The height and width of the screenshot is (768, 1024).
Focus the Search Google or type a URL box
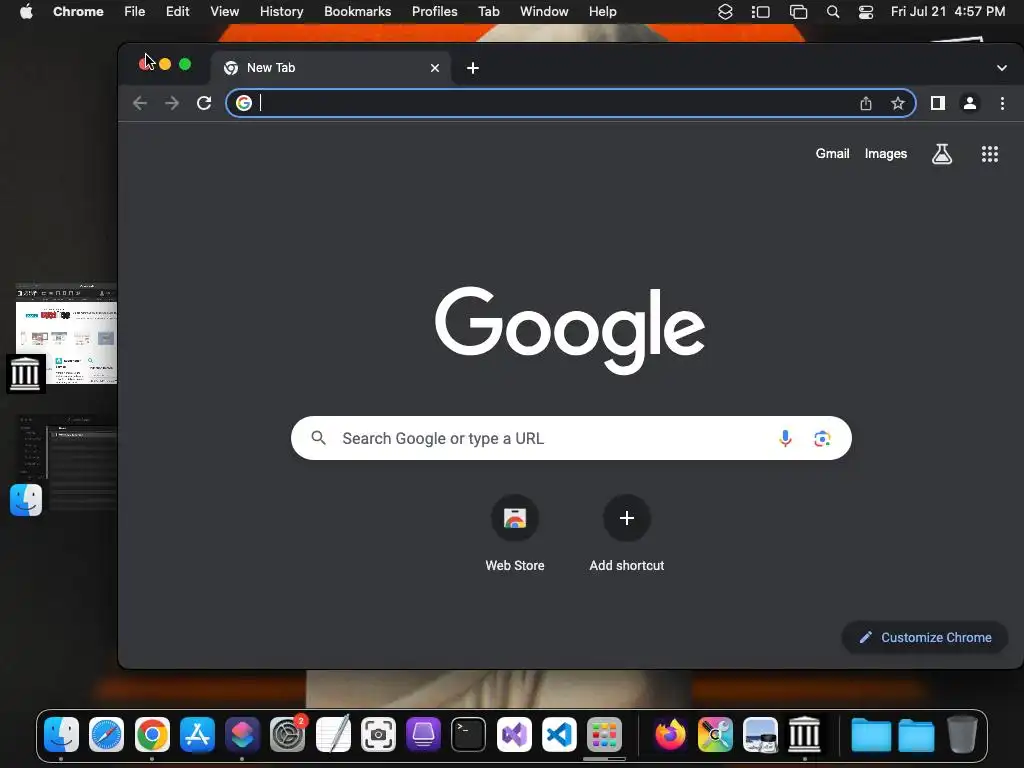(571, 438)
